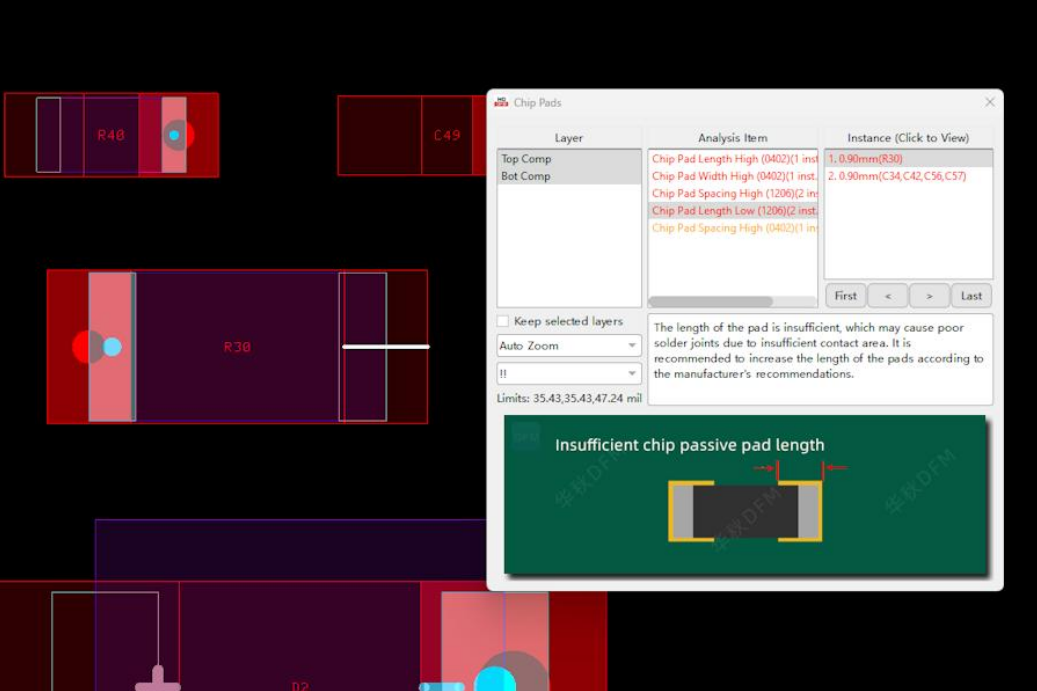Image resolution: width=1037 pixels, height=691 pixels.
Task: Select Chip Pad Length High (0402) item
Action: click(733, 159)
